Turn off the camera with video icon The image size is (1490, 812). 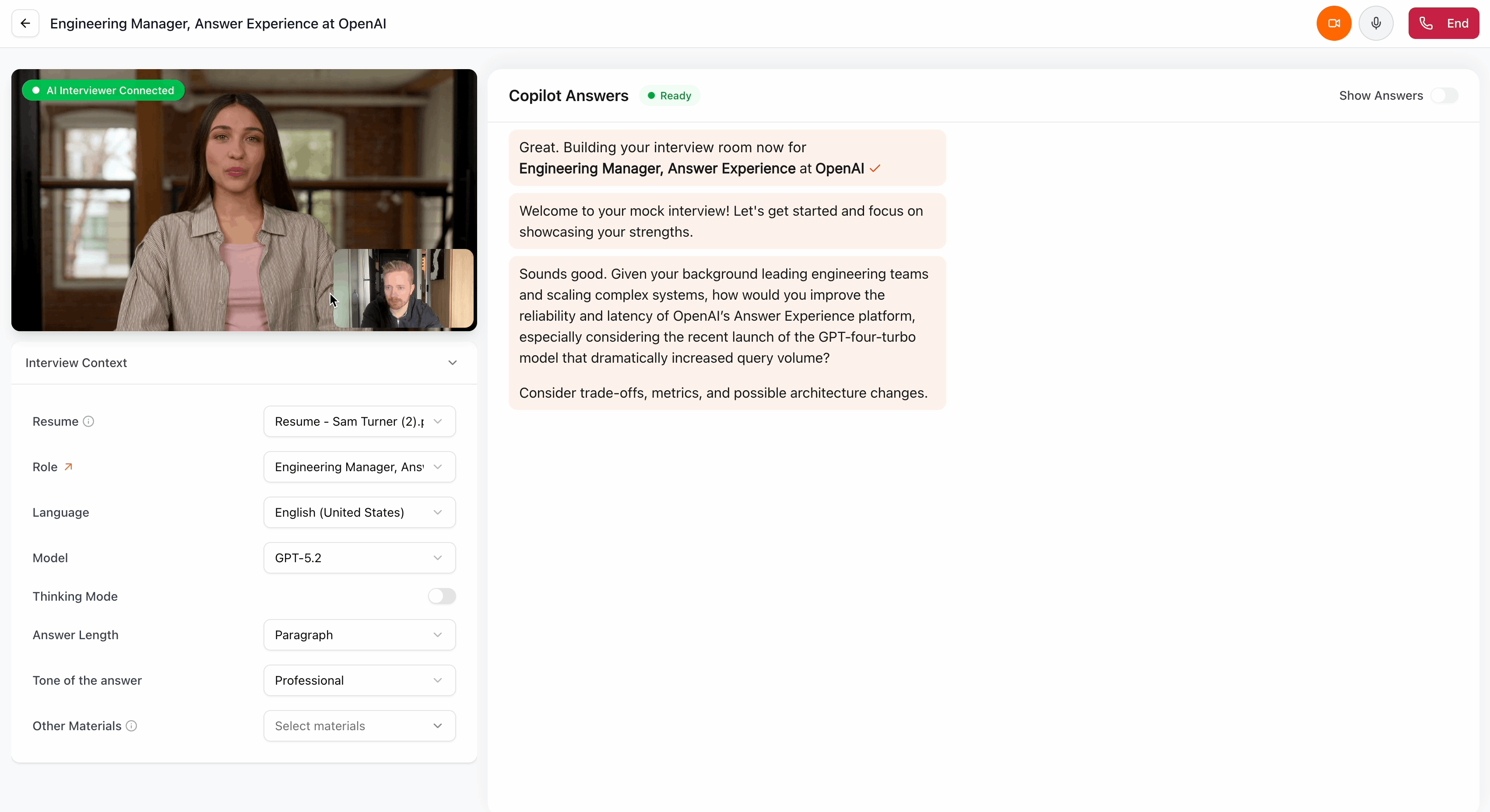click(1334, 23)
